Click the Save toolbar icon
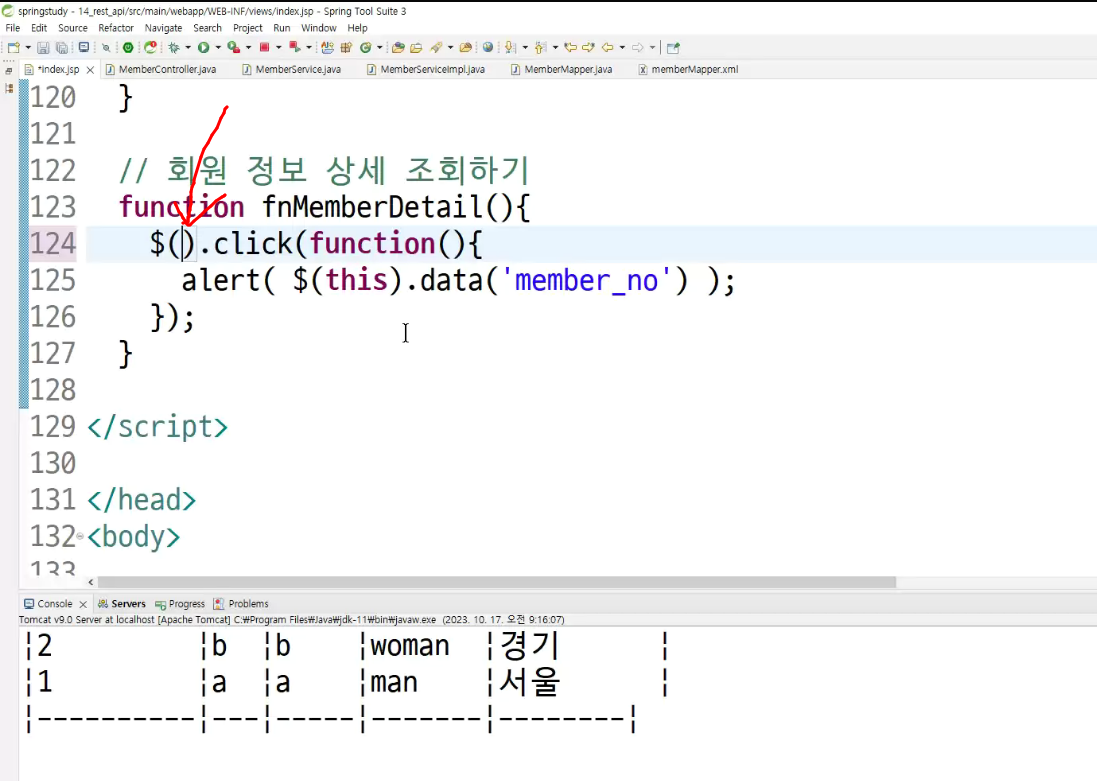The image size is (1097, 781). [43, 48]
